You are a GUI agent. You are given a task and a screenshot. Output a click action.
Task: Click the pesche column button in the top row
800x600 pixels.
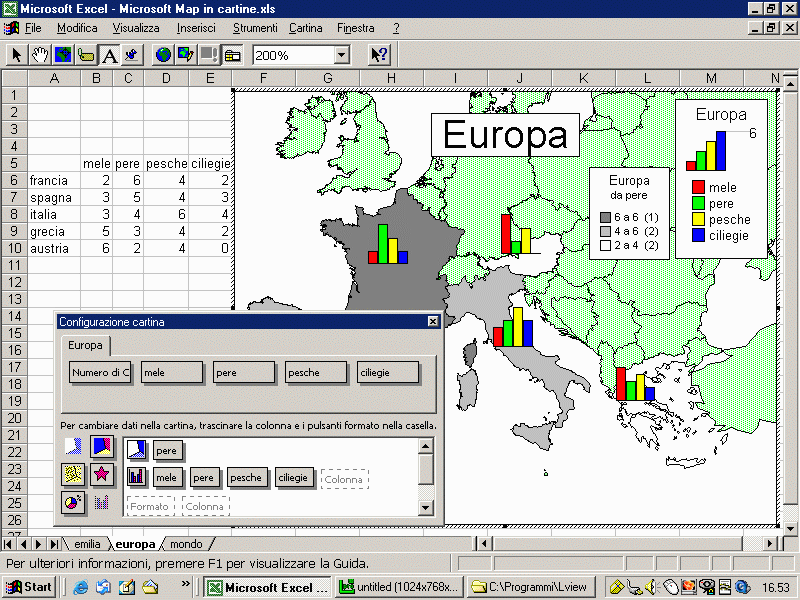tap(315, 373)
